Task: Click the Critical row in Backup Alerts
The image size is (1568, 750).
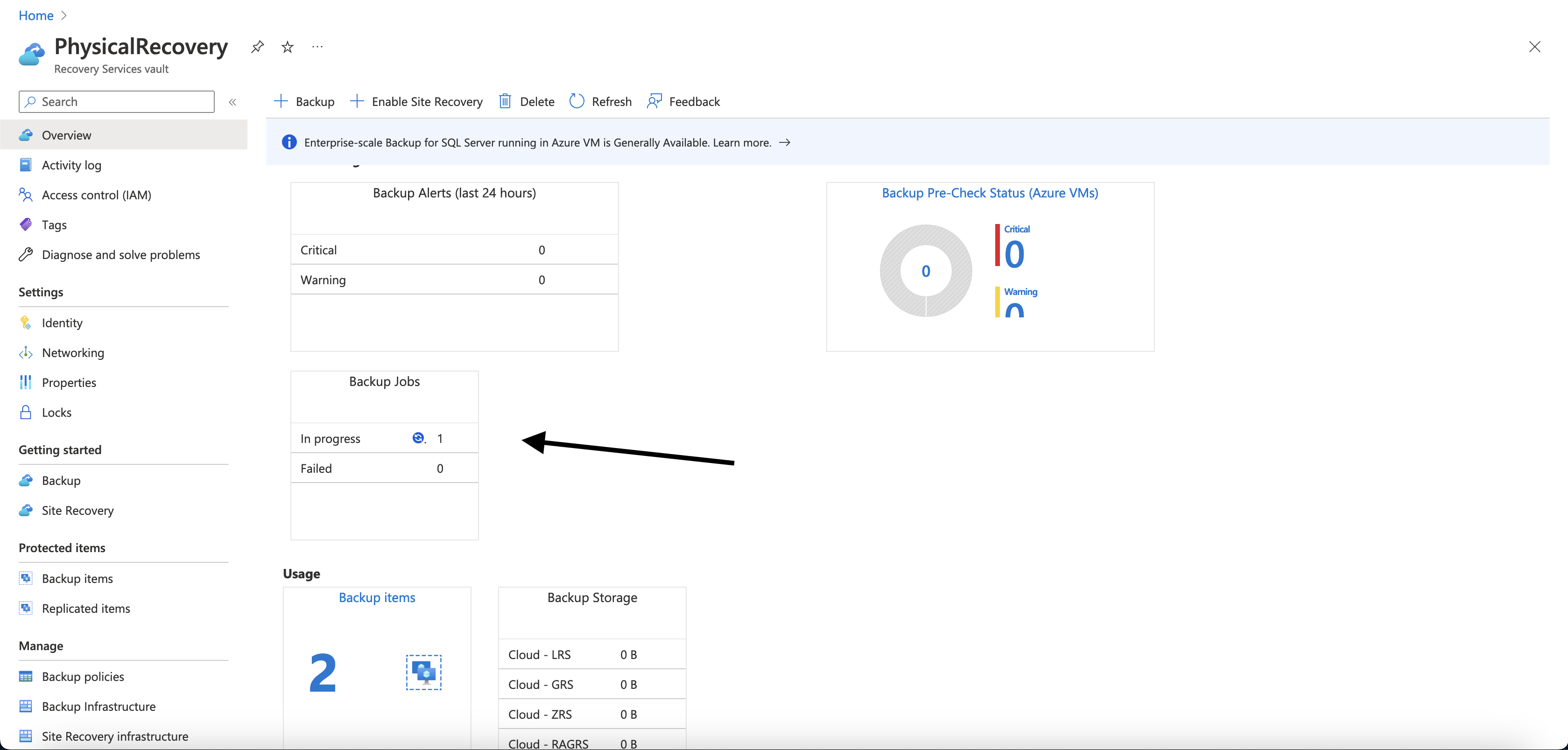Action: (454, 250)
